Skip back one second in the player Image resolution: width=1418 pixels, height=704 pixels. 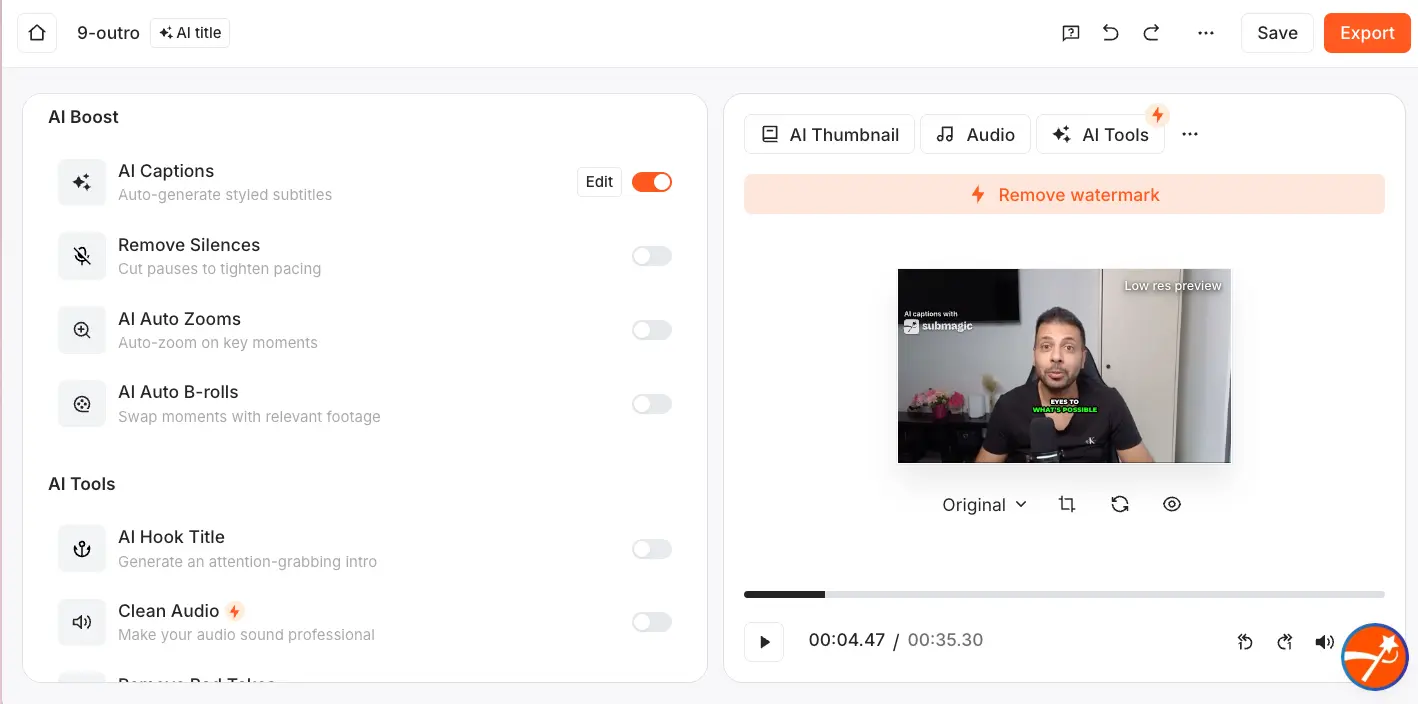(1245, 641)
